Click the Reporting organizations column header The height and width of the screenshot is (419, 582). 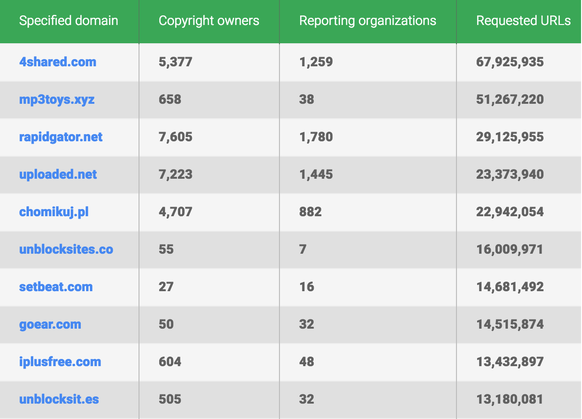[x=368, y=21]
